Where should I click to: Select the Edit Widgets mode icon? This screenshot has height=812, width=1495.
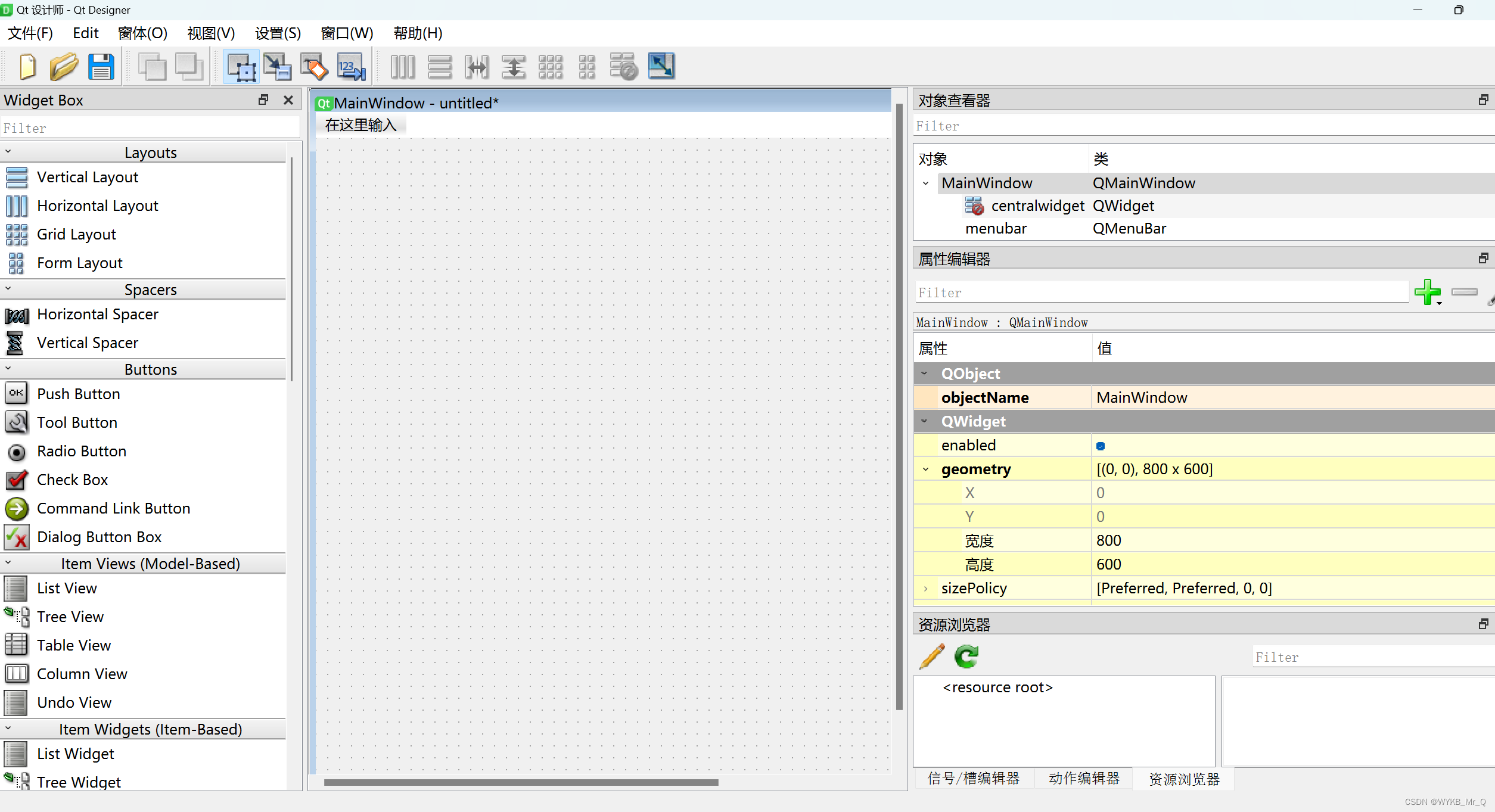[x=241, y=66]
